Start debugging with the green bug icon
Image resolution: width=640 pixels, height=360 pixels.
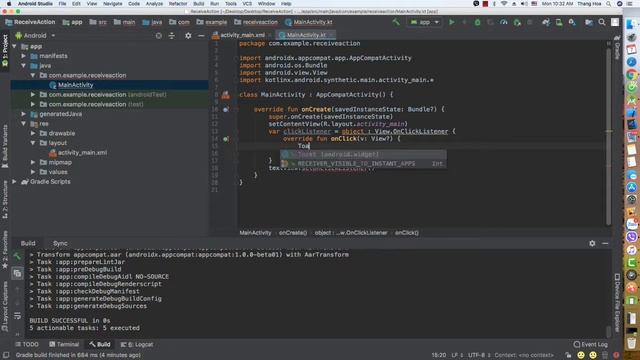[x=477, y=22]
